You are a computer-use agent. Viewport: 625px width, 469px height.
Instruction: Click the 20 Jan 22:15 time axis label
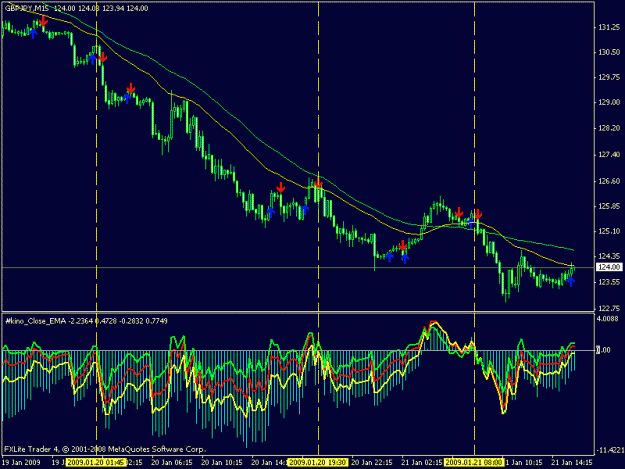point(371,462)
